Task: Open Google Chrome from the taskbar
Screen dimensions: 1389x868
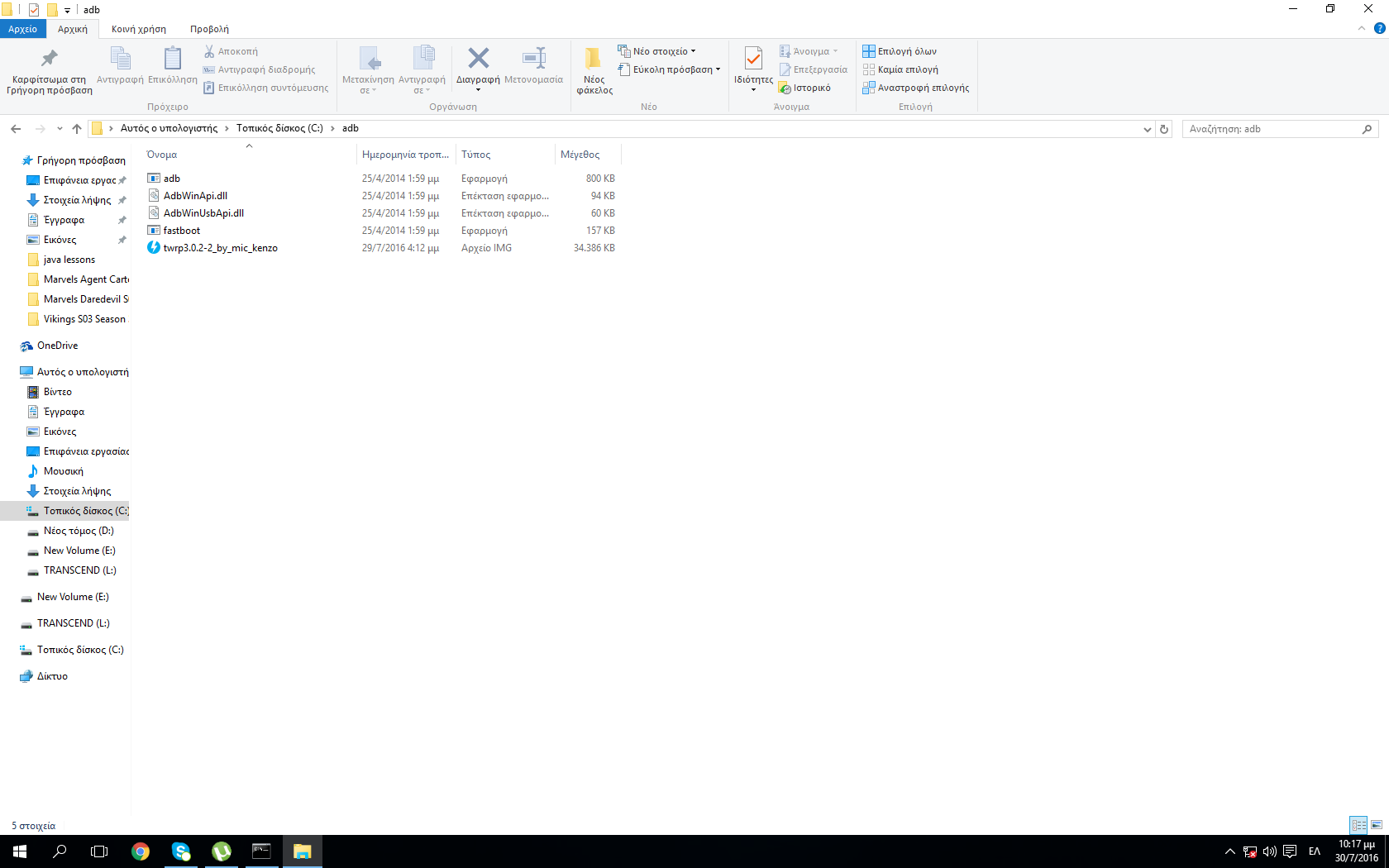Action: click(x=141, y=851)
